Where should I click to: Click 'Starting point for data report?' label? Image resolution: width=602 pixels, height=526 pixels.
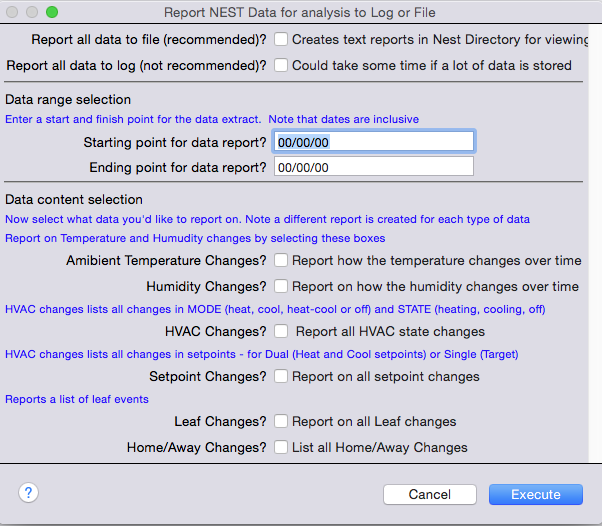pos(175,142)
